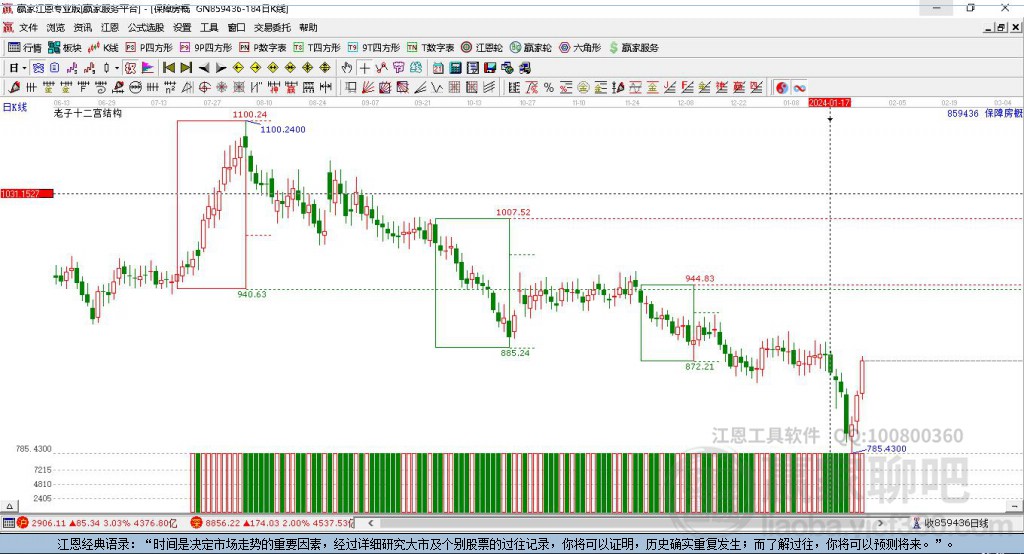This screenshot has width=1024, height=554.
Task: Open the 9P四方形 tool
Action: [x=206, y=48]
